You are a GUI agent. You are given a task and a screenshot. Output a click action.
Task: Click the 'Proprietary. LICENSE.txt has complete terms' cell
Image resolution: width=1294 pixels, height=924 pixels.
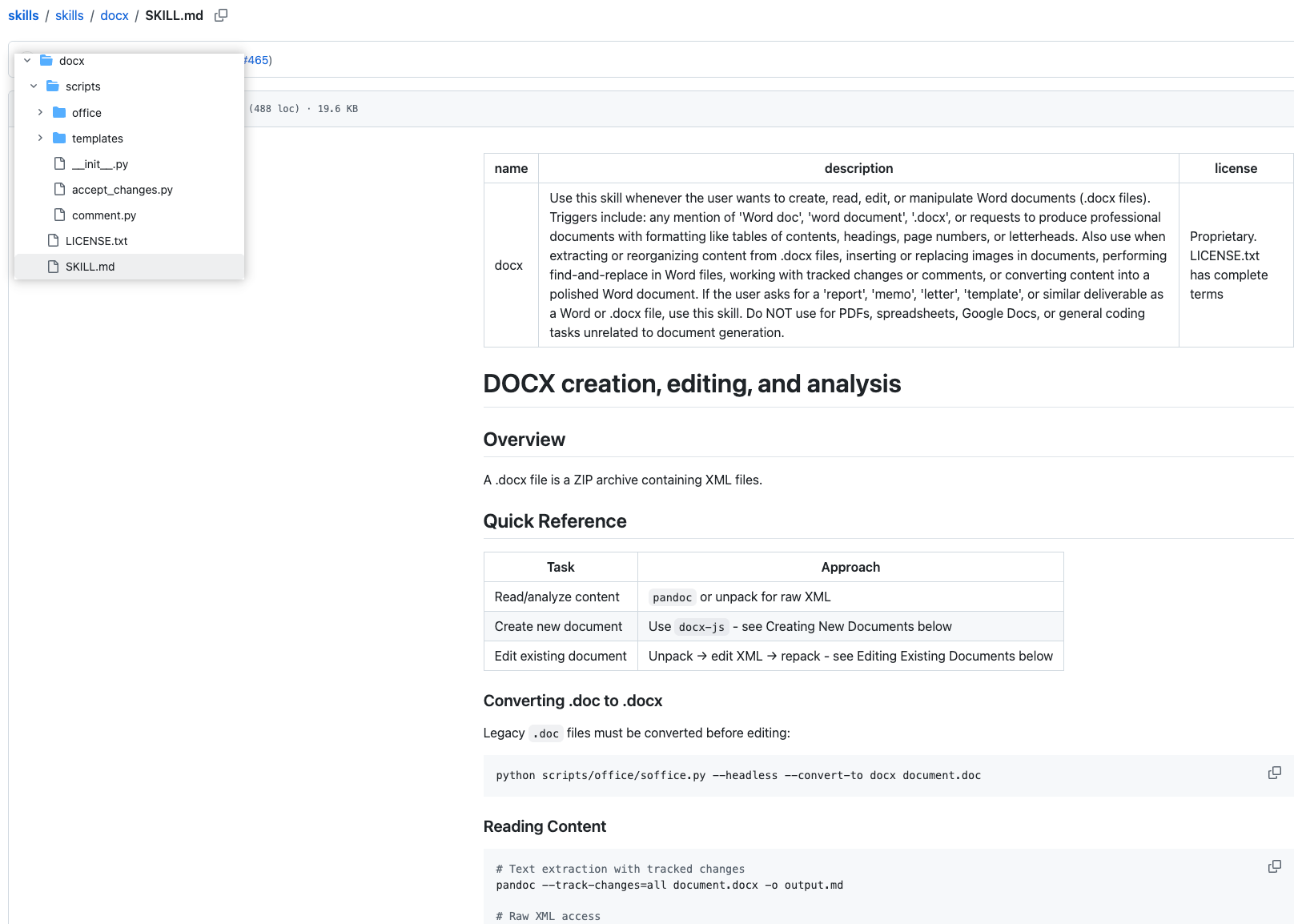[x=1236, y=265]
